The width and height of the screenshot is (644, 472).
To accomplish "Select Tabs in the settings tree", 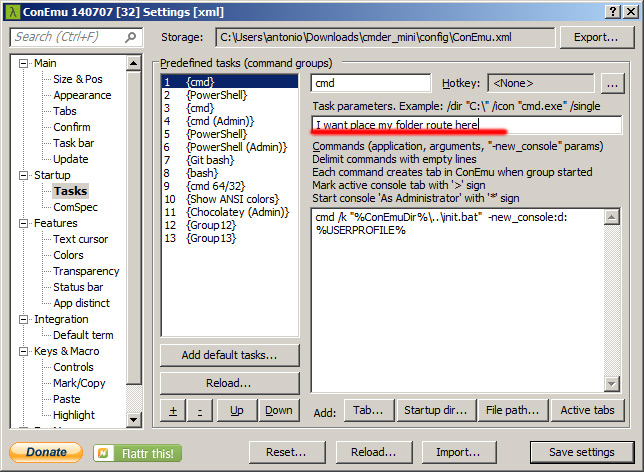I will point(64,111).
